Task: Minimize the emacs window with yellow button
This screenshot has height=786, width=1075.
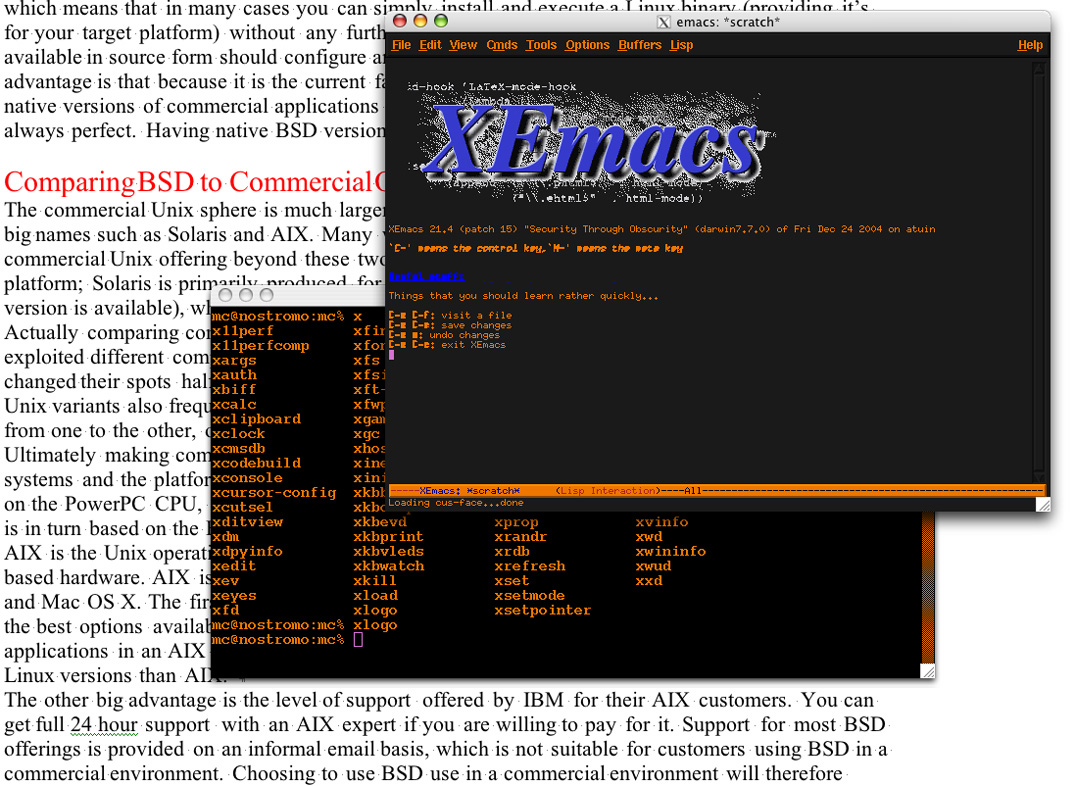Action: point(420,21)
